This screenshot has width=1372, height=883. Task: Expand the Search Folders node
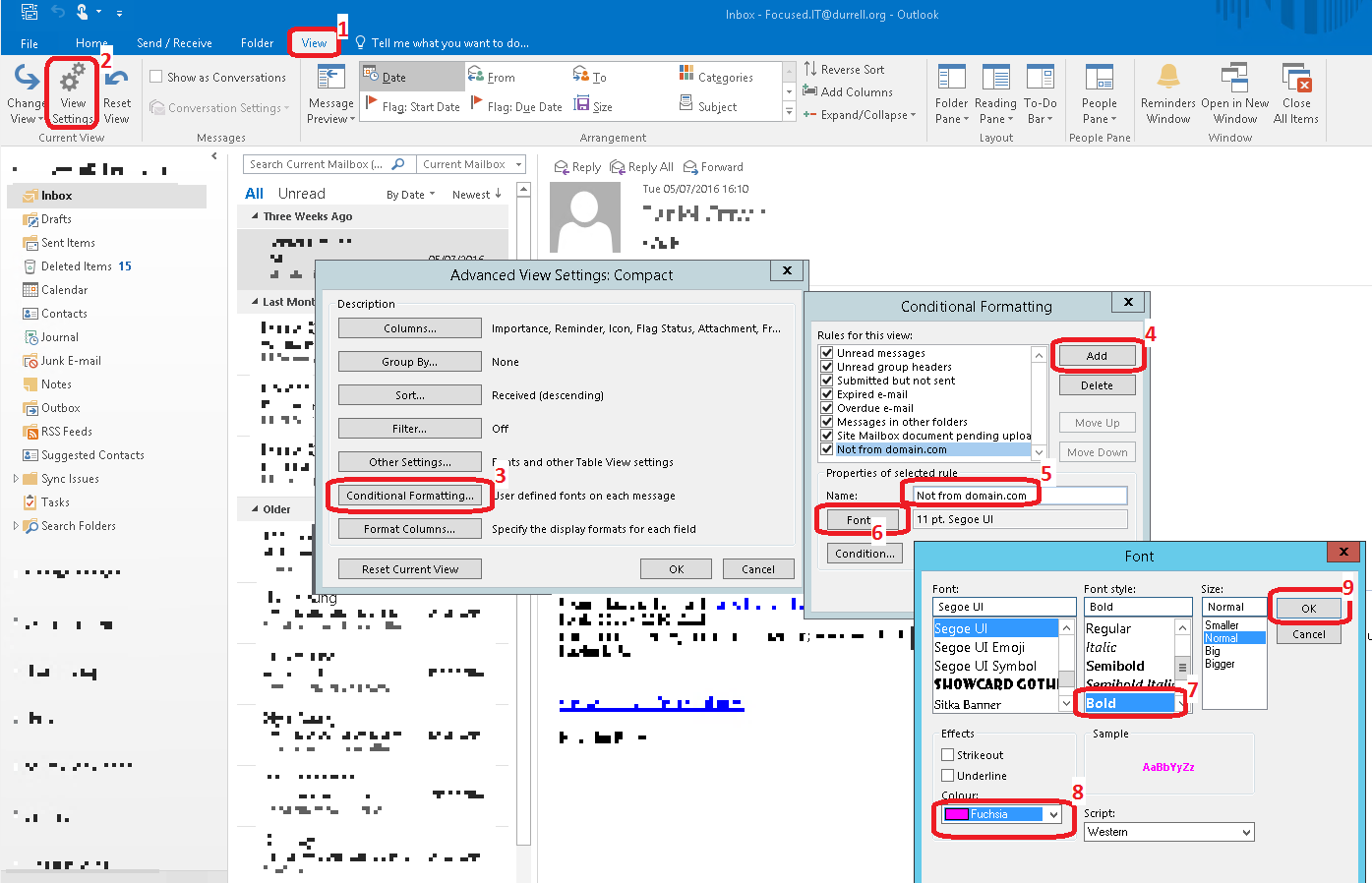16,526
